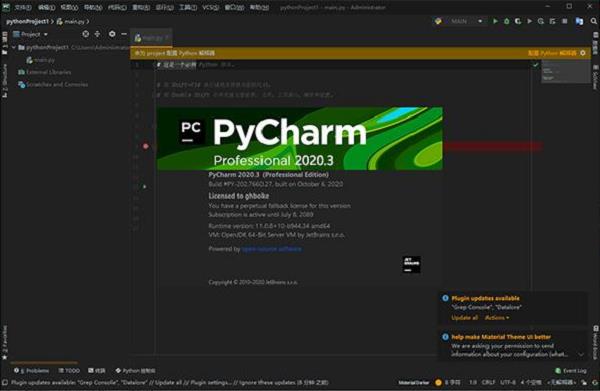Click the expand/collapse all icon in Project panel
Viewport: 600px width, 391px height.
pyautogui.click(x=97, y=34)
